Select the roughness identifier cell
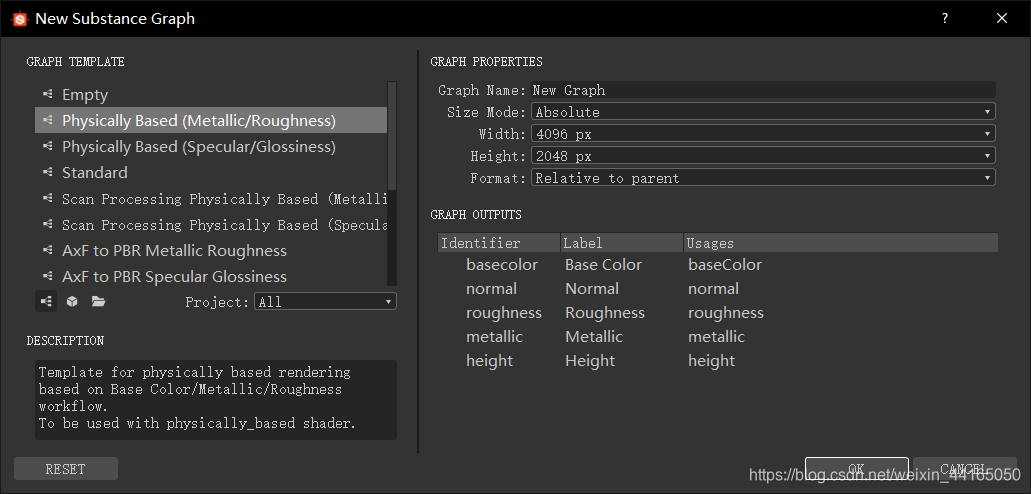The width and height of the screenshot is (1031, 494). [x=504, y=312]
